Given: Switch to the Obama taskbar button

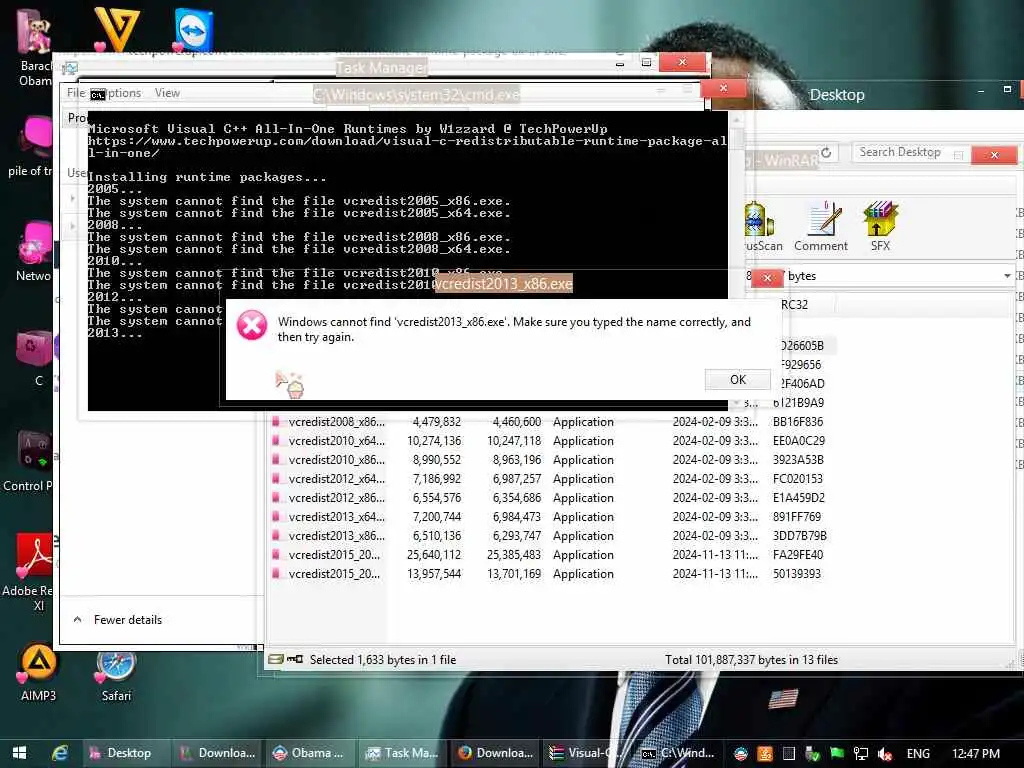Looking at the screenshot, I should (x=311, y=753).
